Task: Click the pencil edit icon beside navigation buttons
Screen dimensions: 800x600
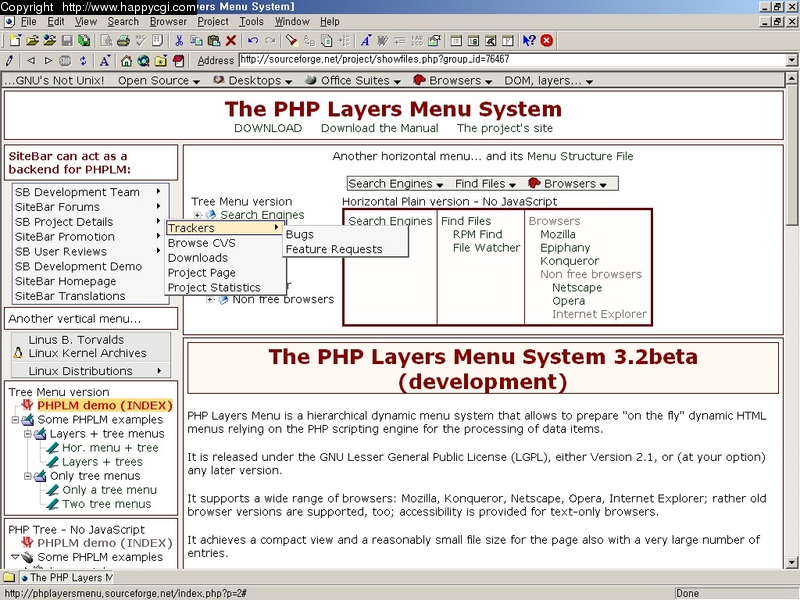Action: click(x=9, y=61)
